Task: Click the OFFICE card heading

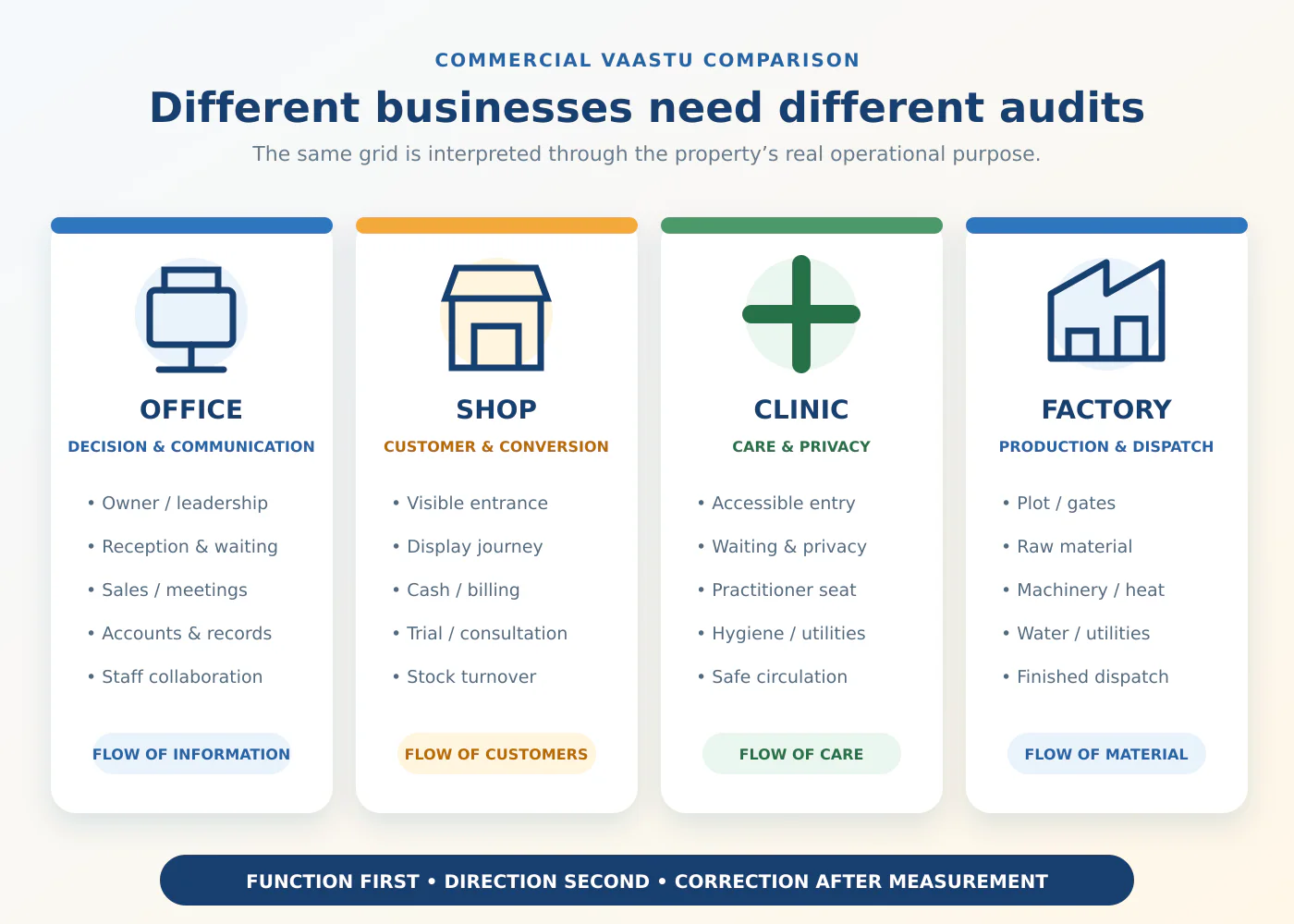Action: pos(191,409)
